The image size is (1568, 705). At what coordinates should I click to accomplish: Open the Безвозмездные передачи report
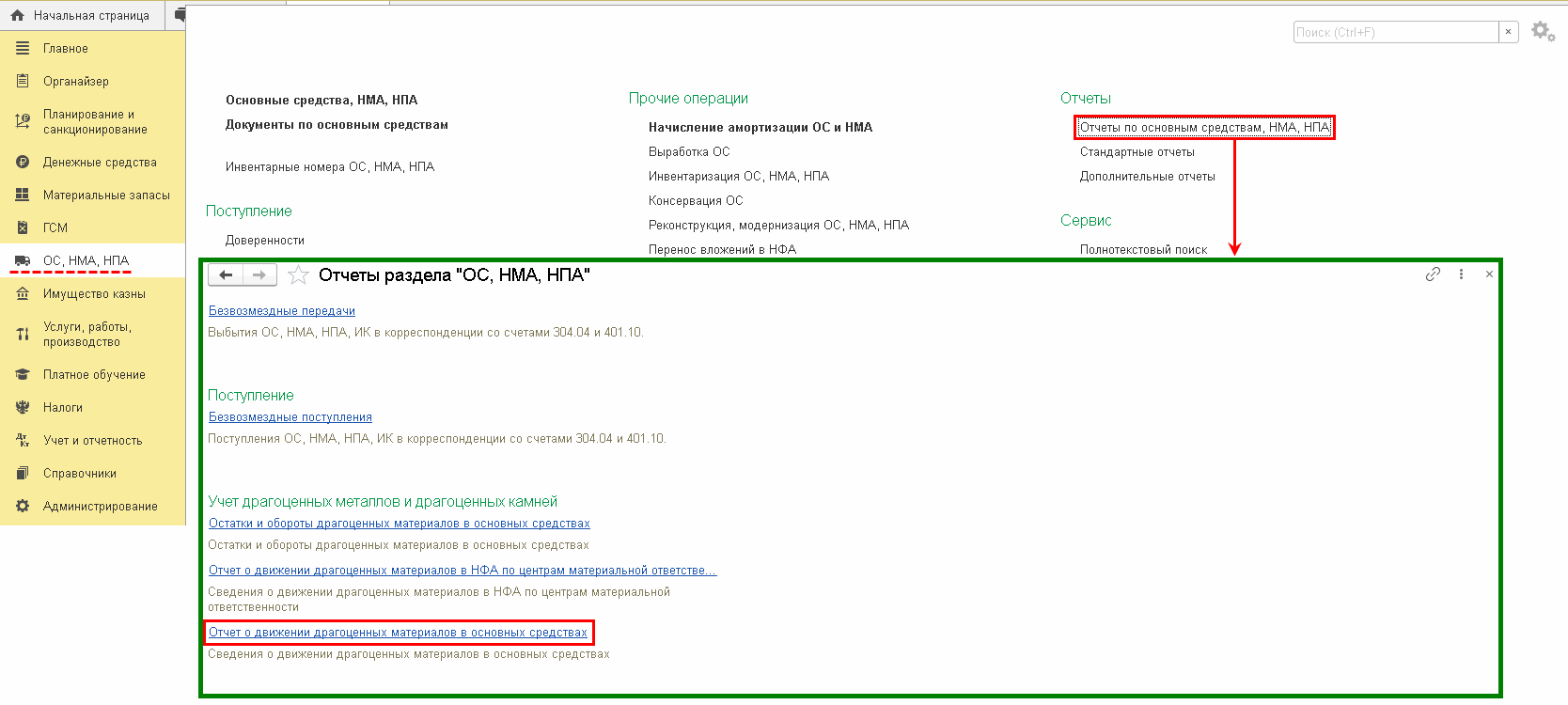pos(282,310)
